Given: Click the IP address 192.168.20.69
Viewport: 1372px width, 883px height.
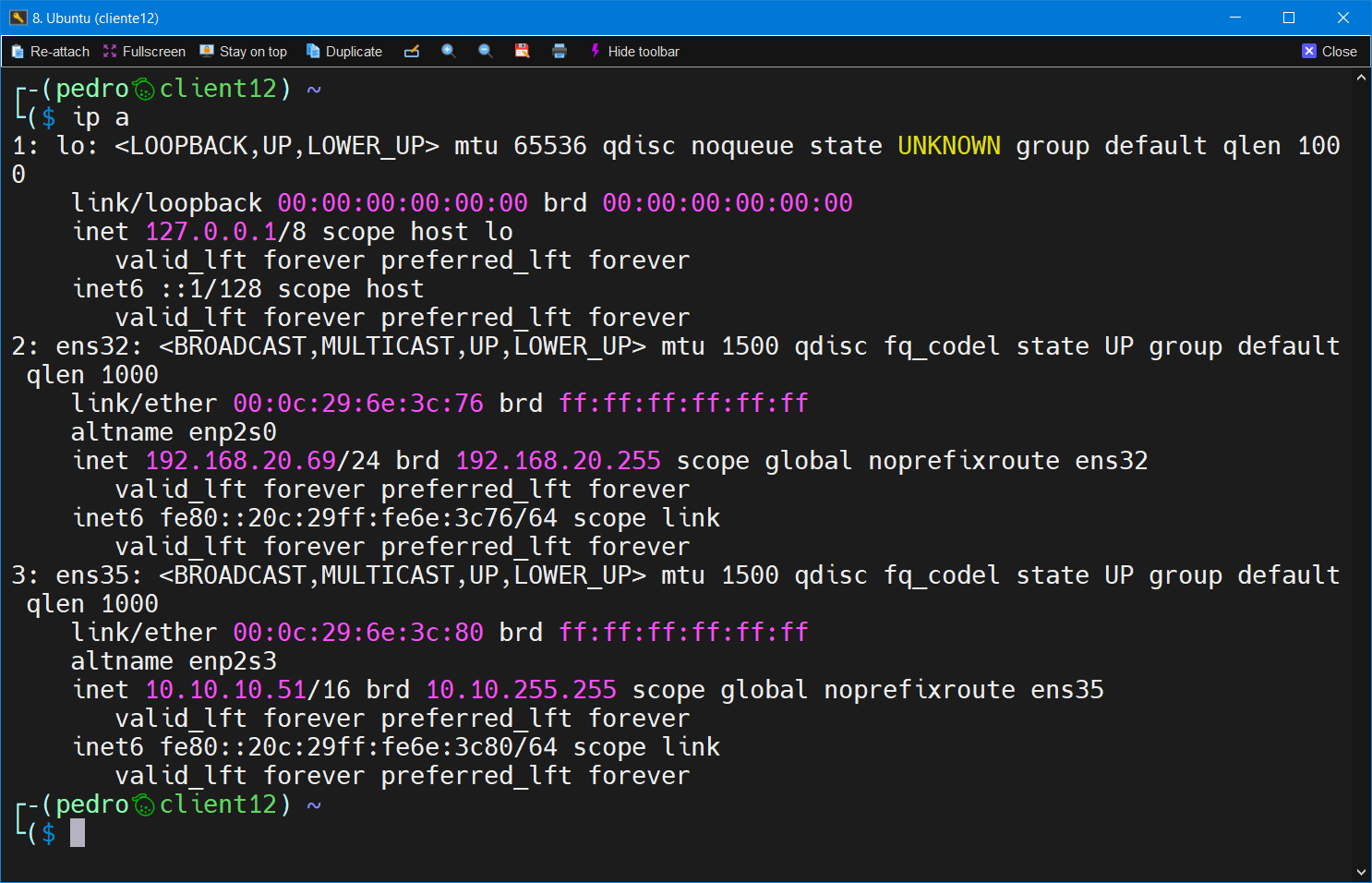Looking at the screenshot, I should click(240, 461).
